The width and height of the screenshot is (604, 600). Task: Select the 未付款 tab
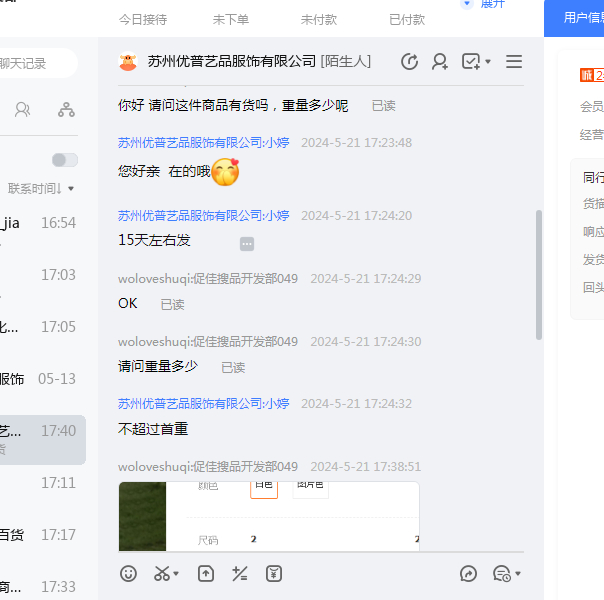point(319,19)
